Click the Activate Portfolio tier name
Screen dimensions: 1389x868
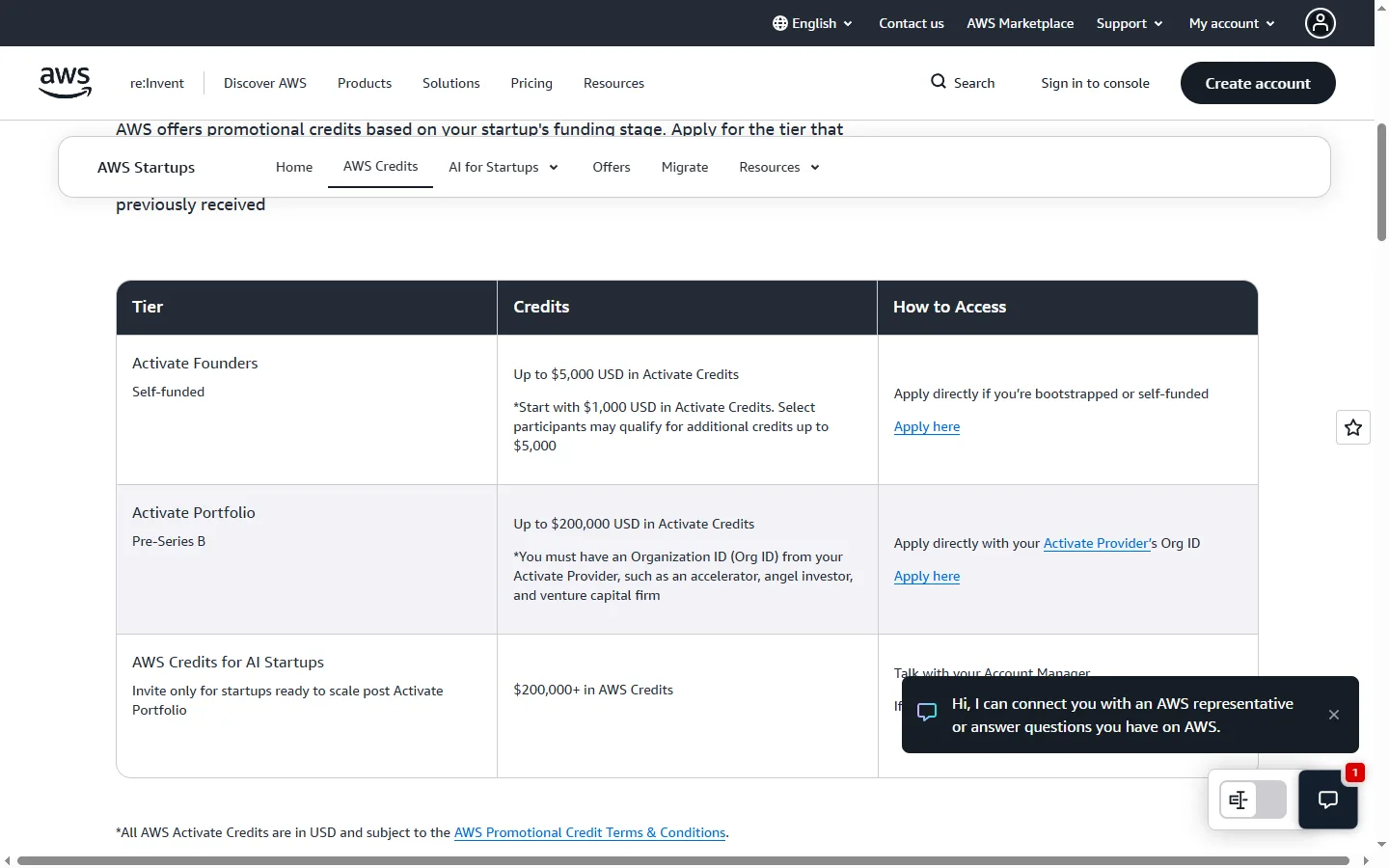(x=194, y=512)
